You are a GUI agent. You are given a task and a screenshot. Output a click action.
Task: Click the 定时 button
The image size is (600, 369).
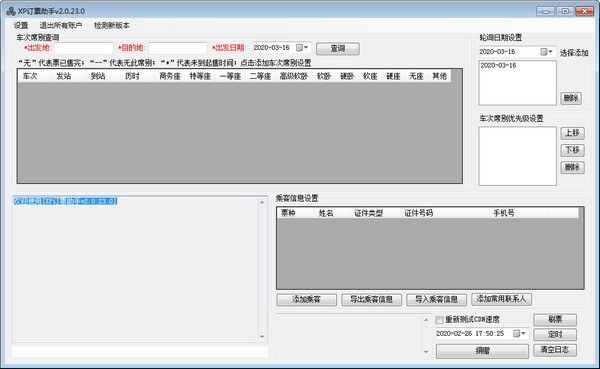click(555, 335)
